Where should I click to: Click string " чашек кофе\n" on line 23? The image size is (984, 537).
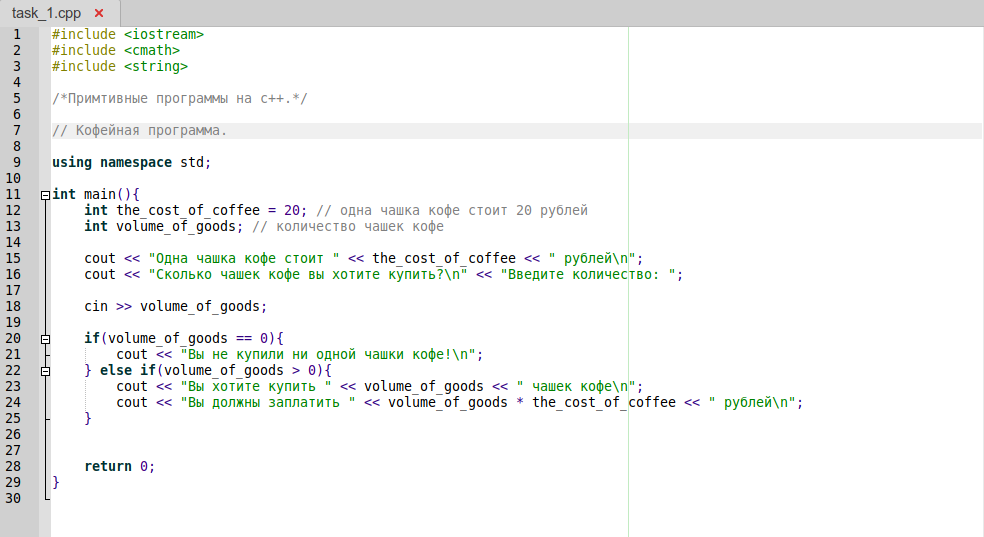[576, 386]
